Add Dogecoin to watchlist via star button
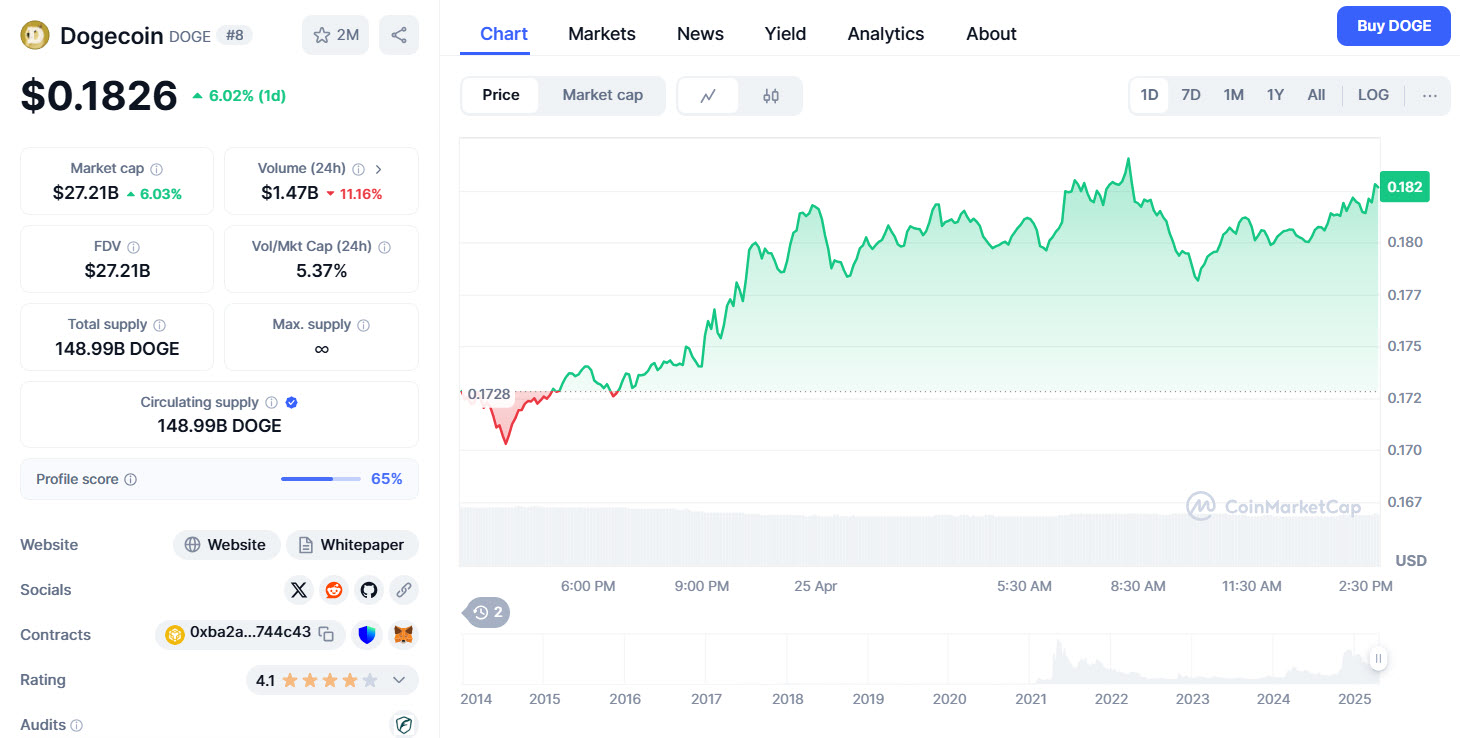 (335, 35)
